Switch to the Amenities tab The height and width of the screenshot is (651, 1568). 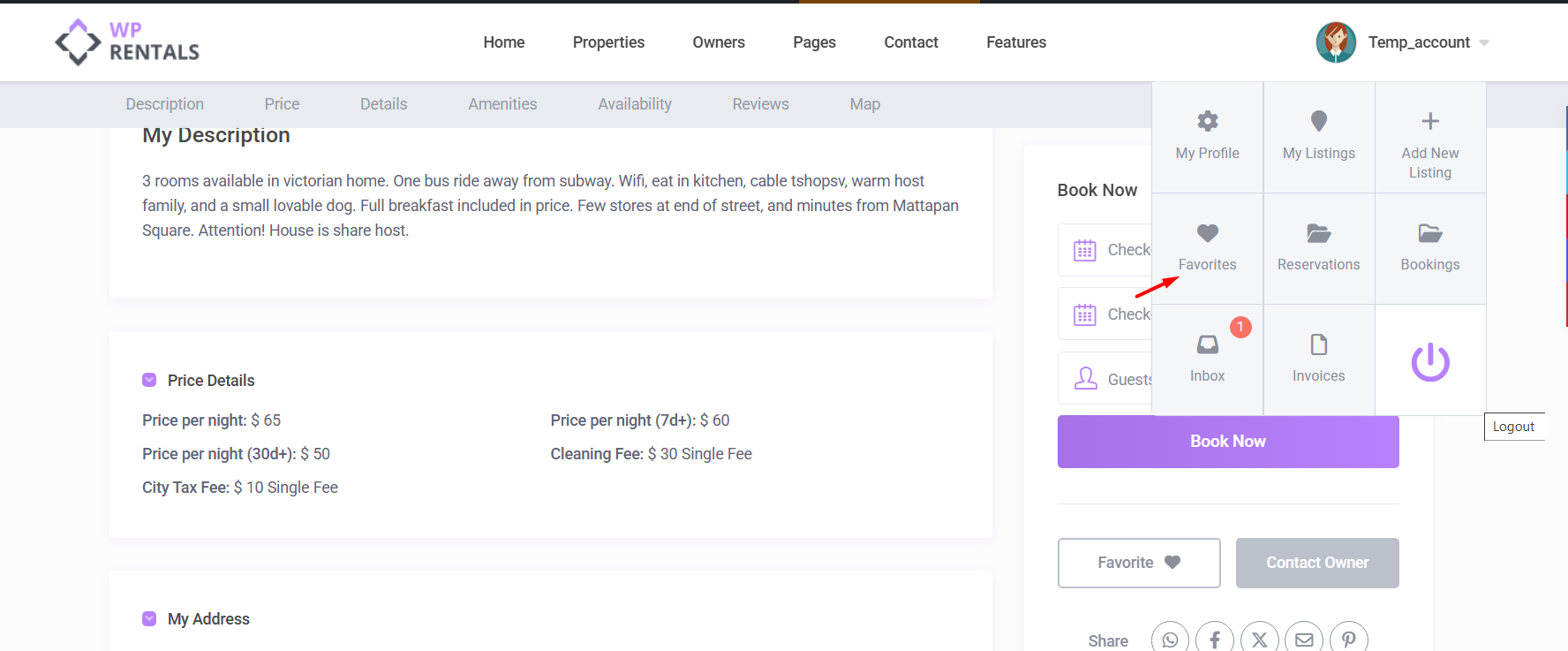(502, 104)
